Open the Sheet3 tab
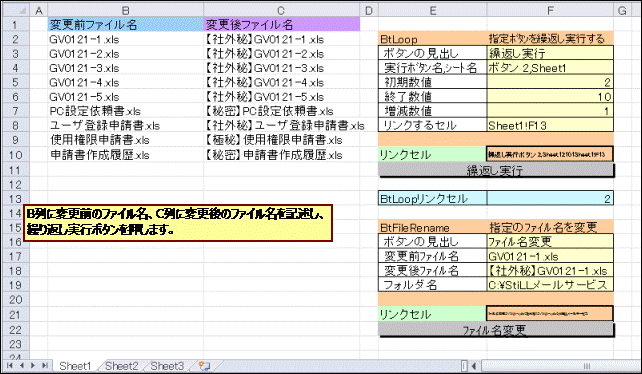Viewport: 642px width, 374px height. point(167,366)
